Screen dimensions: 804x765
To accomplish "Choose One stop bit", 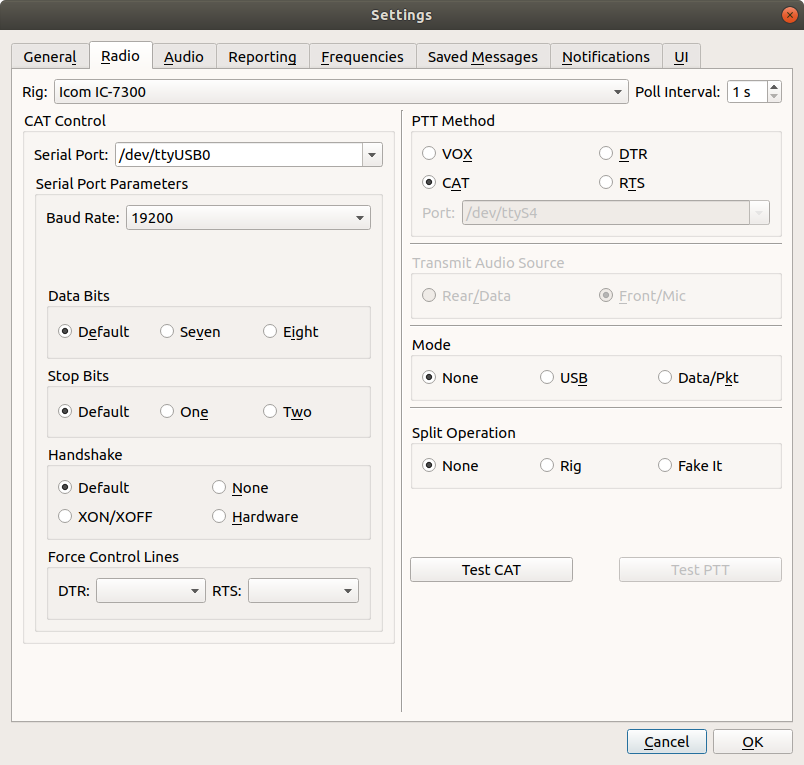I will tap(184, 412).
